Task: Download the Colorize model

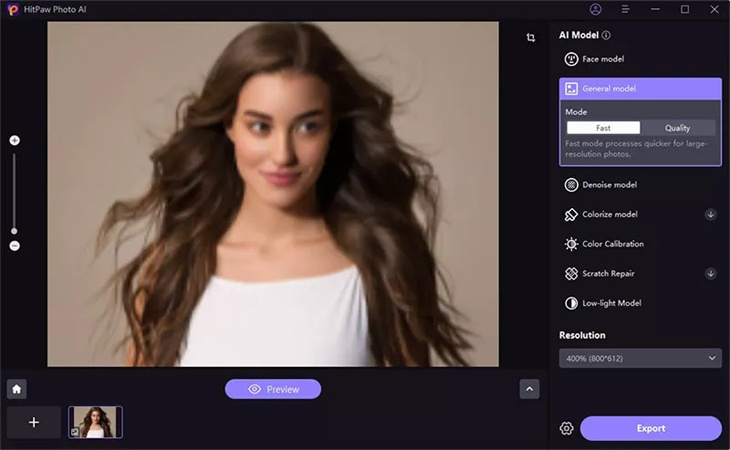Action: click(710, 215)
